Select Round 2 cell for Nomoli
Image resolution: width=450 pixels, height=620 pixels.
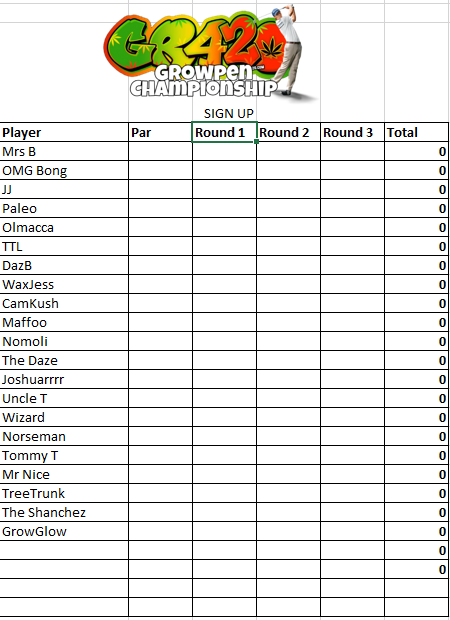288,341
